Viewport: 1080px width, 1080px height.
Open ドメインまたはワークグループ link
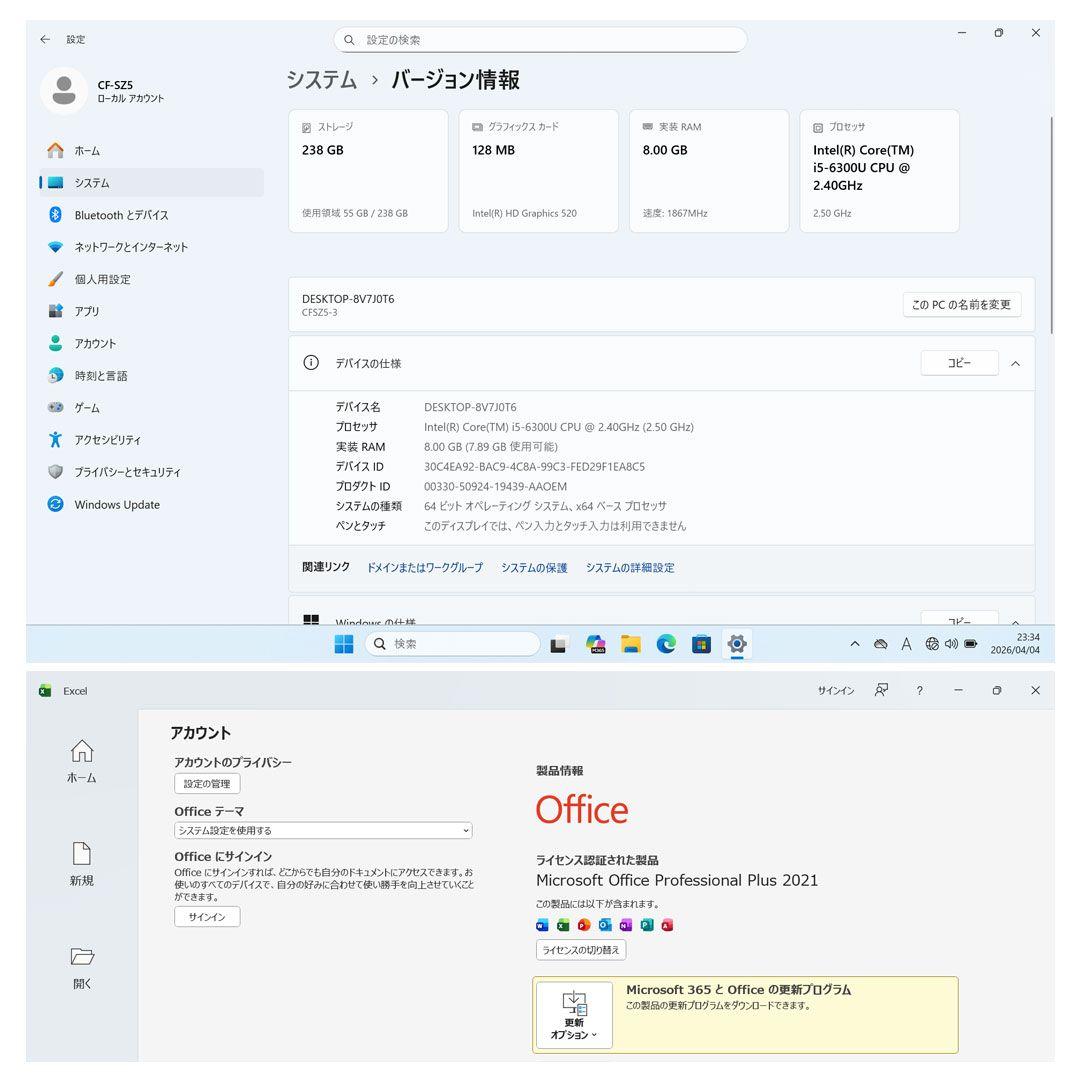425,568
